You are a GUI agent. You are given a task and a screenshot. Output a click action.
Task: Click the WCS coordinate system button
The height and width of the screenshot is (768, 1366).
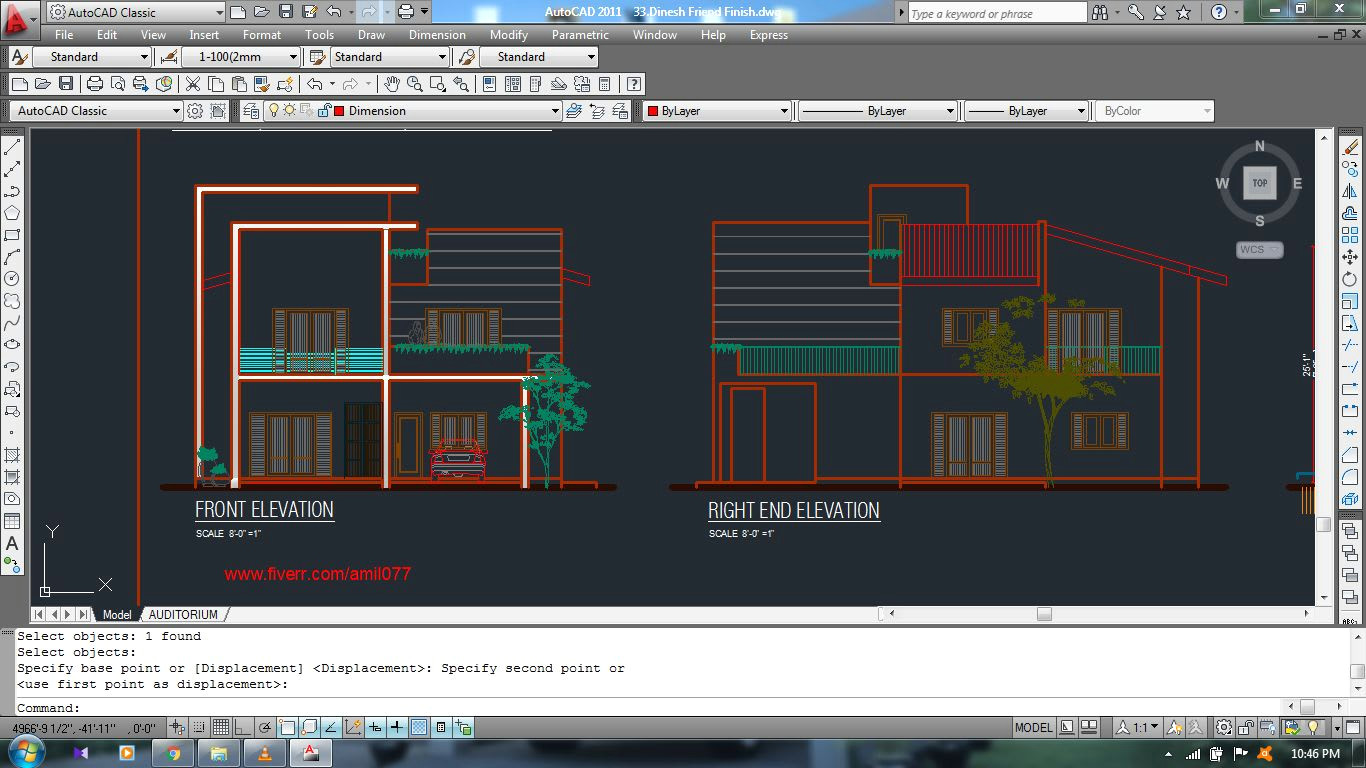point(1259,250)
